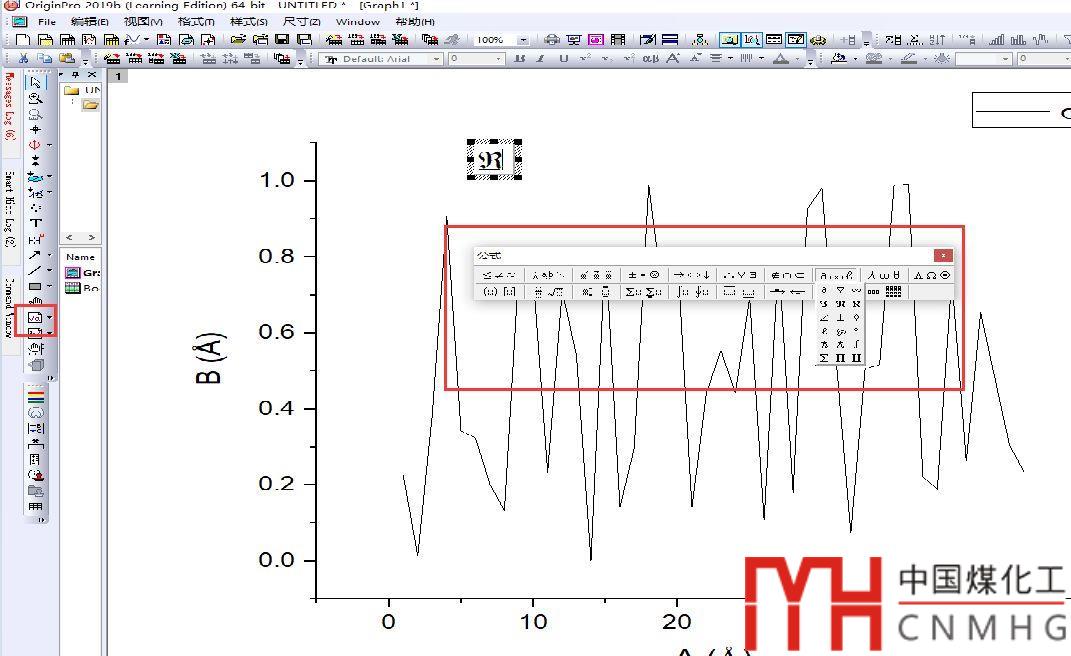Select the Pointer arrow tool
This screenshot has width=1071, height=656.
pyautogui.click(x=36, y=82)
